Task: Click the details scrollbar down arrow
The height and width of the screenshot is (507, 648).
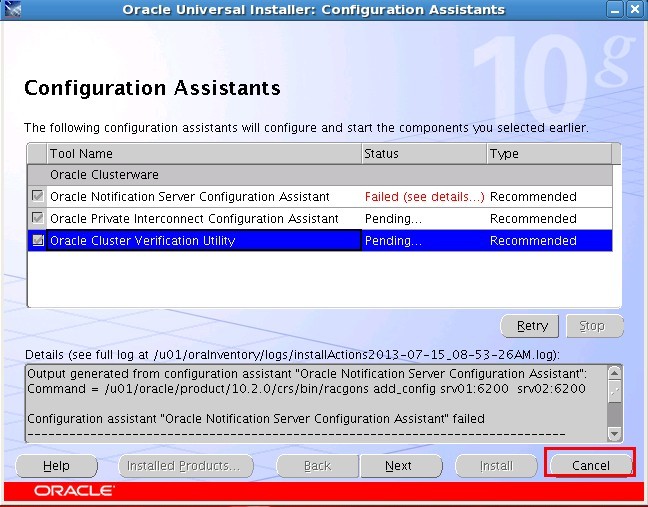Action: click(x=615, y=433)
